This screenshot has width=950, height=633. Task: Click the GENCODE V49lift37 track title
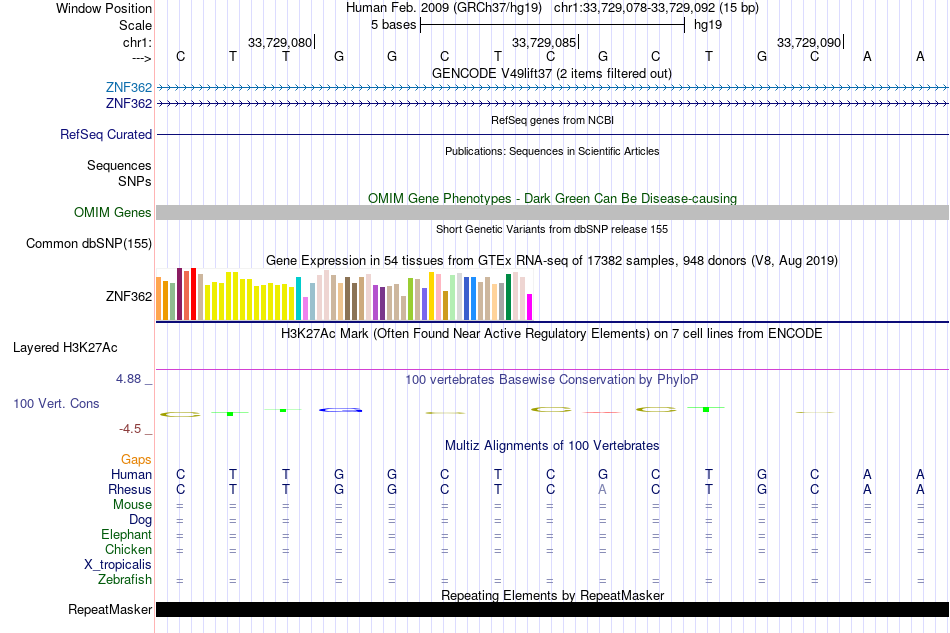tap(551, 73)
